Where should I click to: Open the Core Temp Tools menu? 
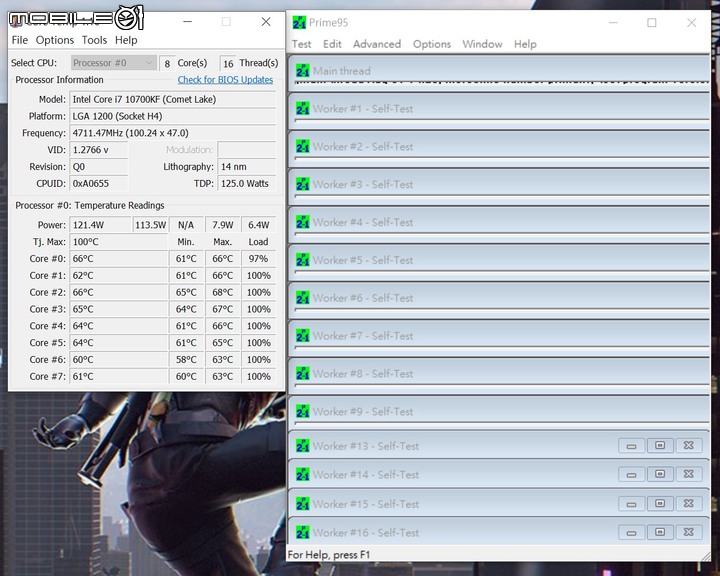94,40
